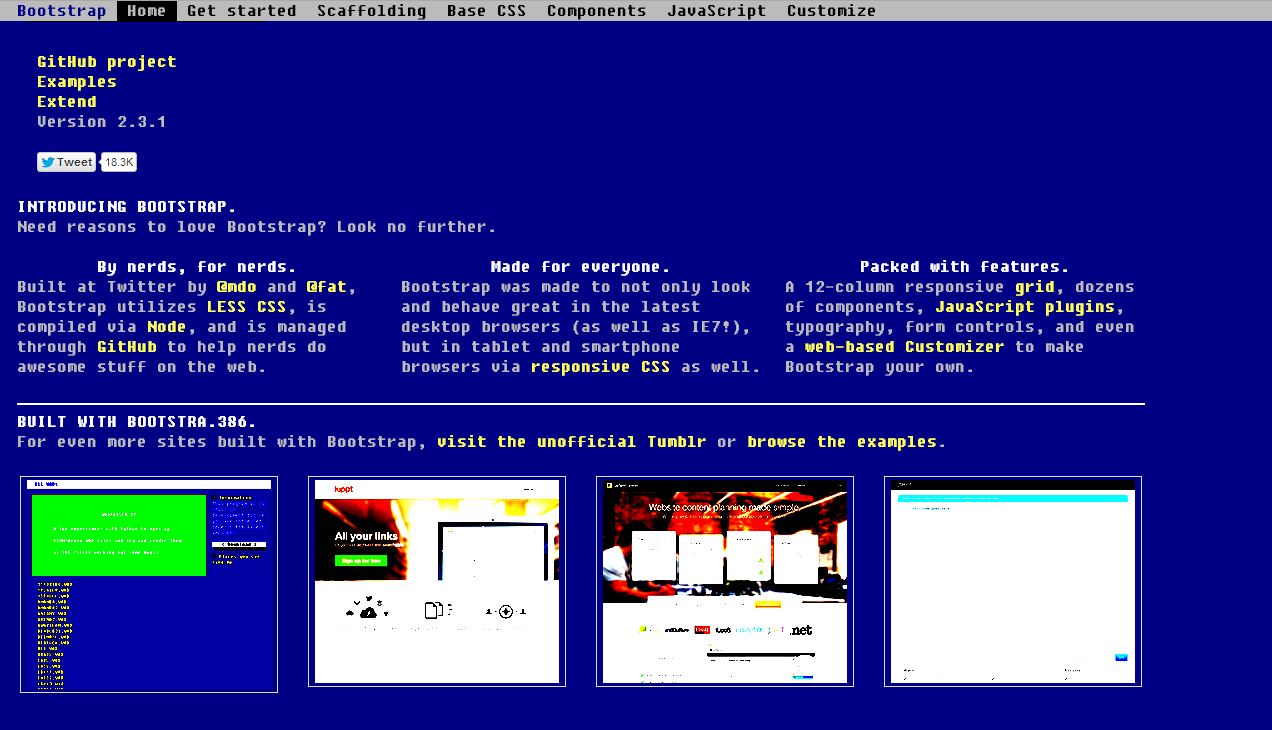The image size is (1272, 730).
Task: Click the 18.3K tweet count bubble
Action: point(119,162)
